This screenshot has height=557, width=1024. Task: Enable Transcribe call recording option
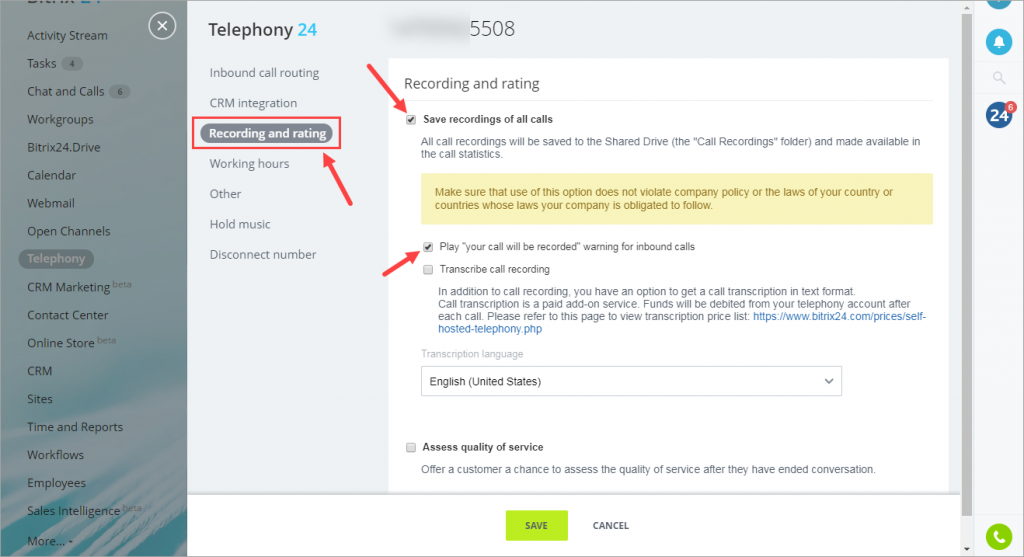pyautogui.click(x=428, y=270)
